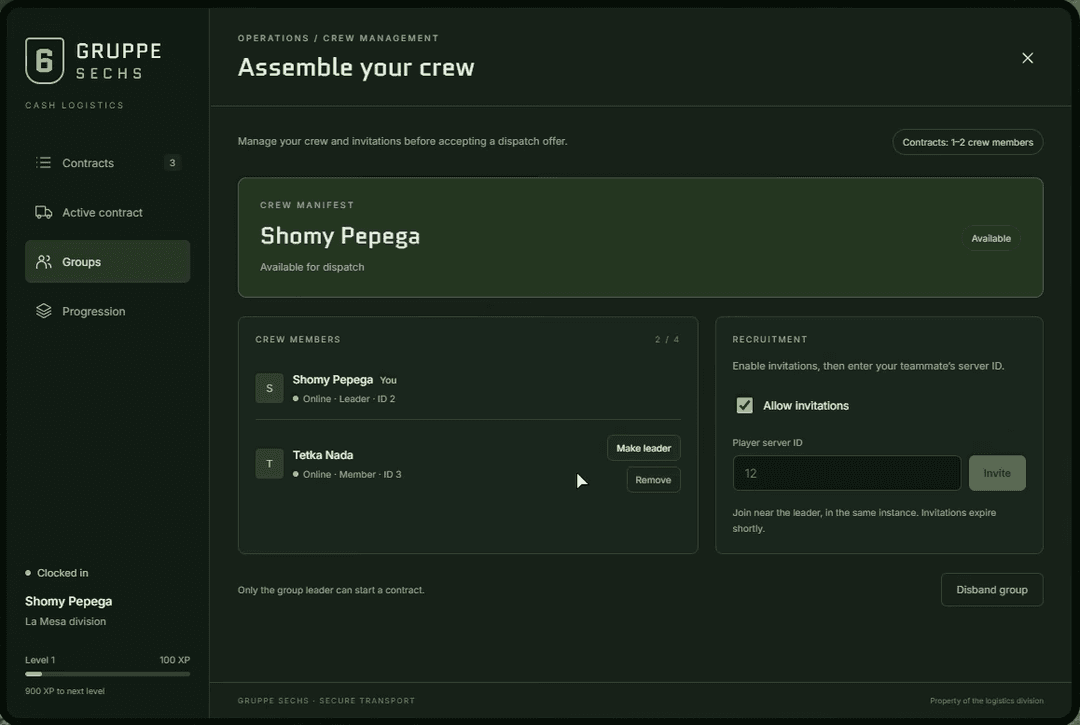Click the Invite button
The height and width of the screenshot is (725, 1080).
click(997, 473)
